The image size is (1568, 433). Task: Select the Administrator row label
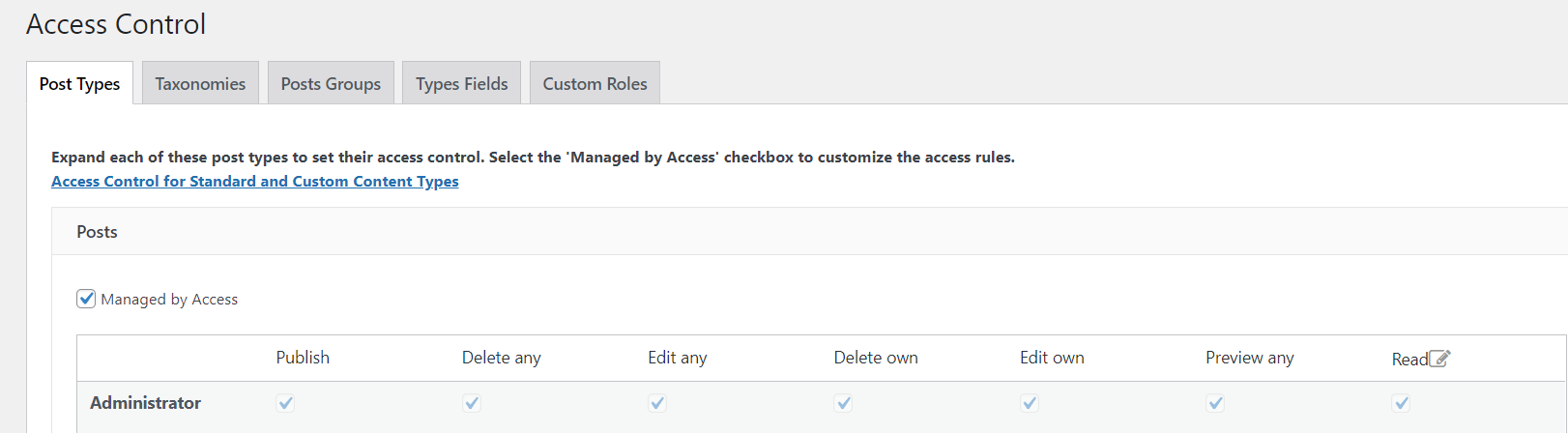(145, 403)
